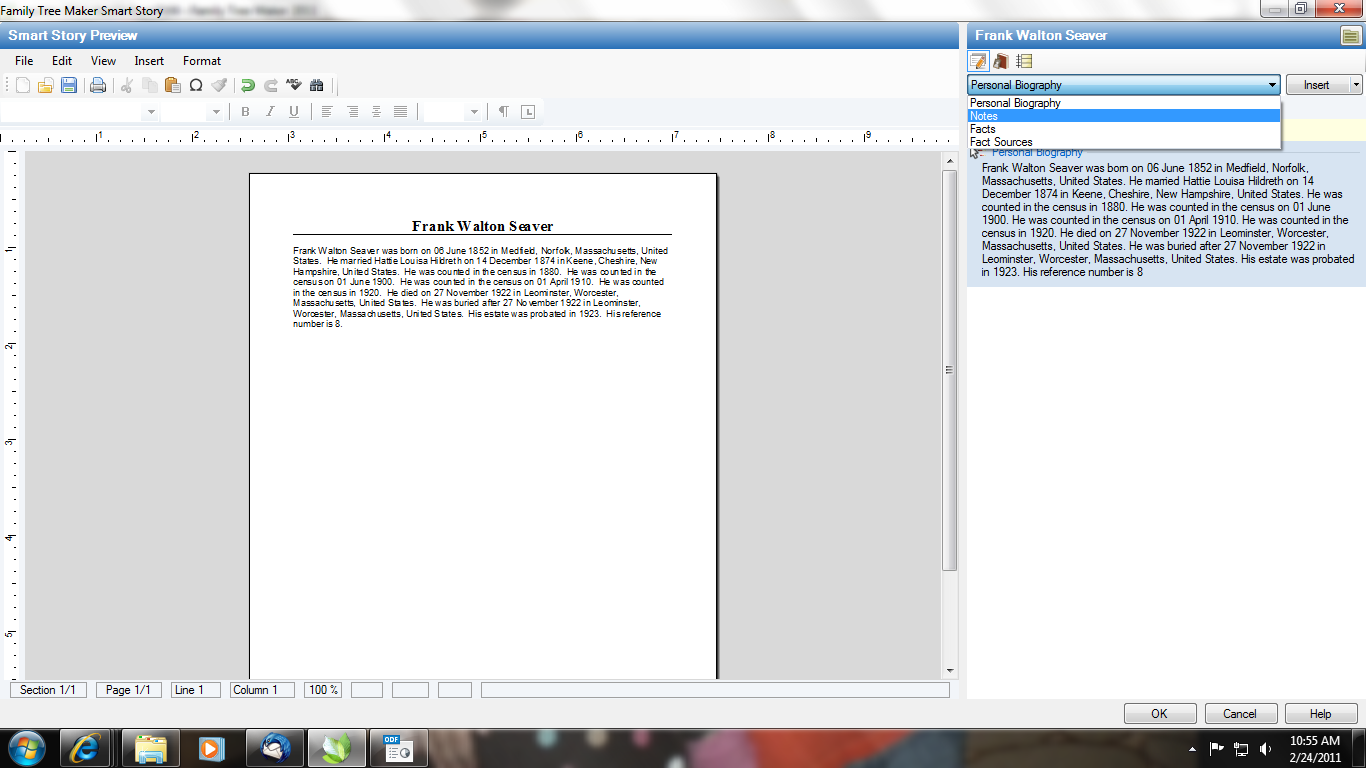Click the Section 1/1 status bar entry
This screenshot has width=1366, height=768.
[48, 690]
